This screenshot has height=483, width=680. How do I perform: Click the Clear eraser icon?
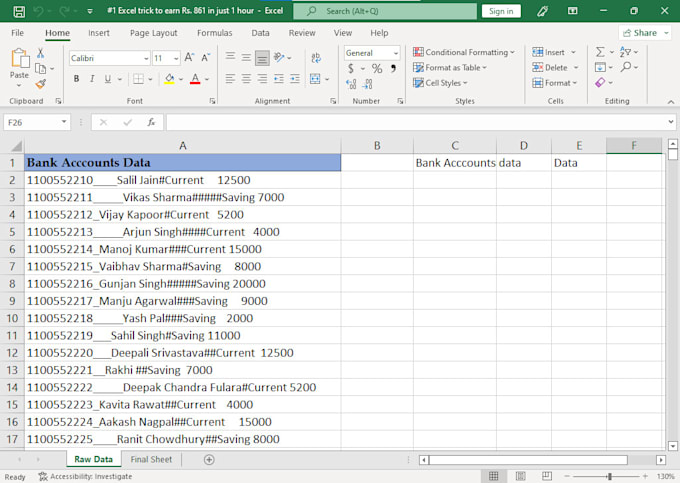pyautogui.click(x=600, y=82)
